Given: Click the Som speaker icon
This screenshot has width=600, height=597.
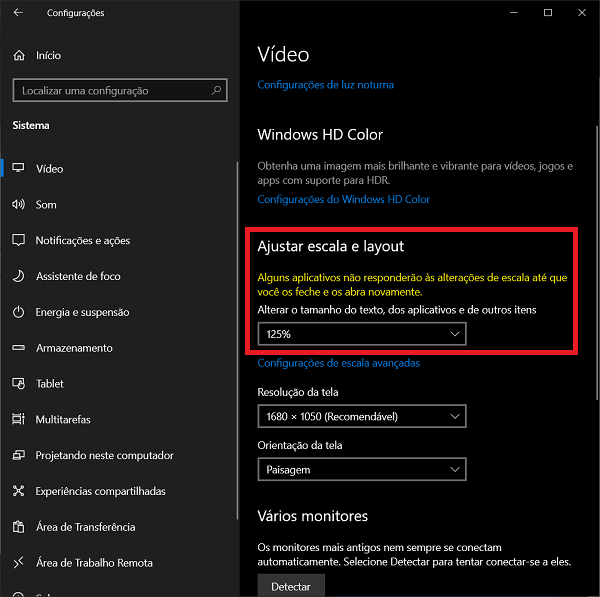Looking at the screenshot, I should [17, 205].
